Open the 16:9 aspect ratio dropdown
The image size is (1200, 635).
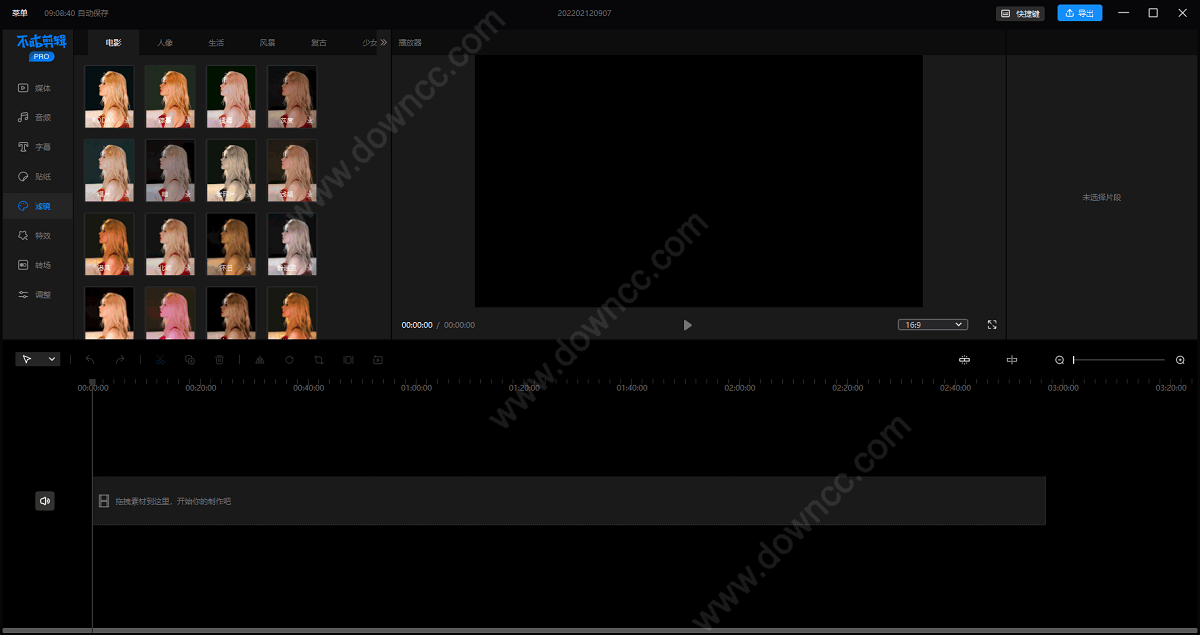pos(932,325)
